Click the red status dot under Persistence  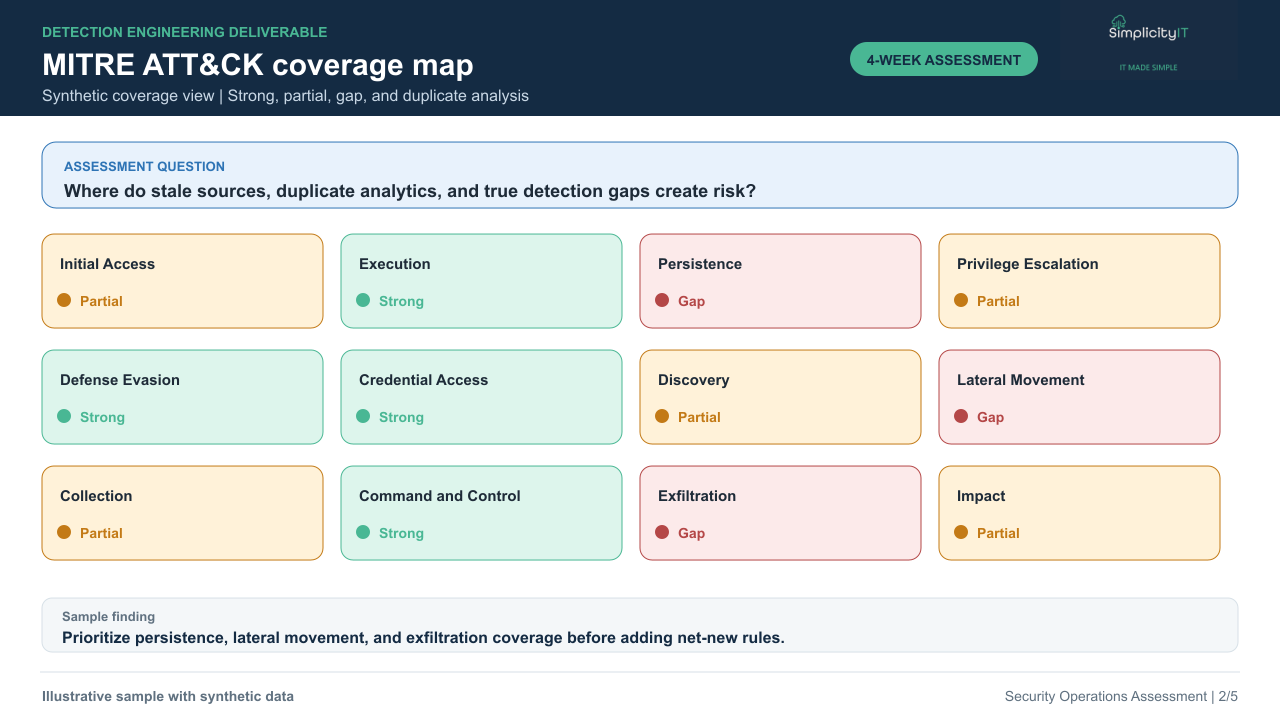(x=662, y=300)
